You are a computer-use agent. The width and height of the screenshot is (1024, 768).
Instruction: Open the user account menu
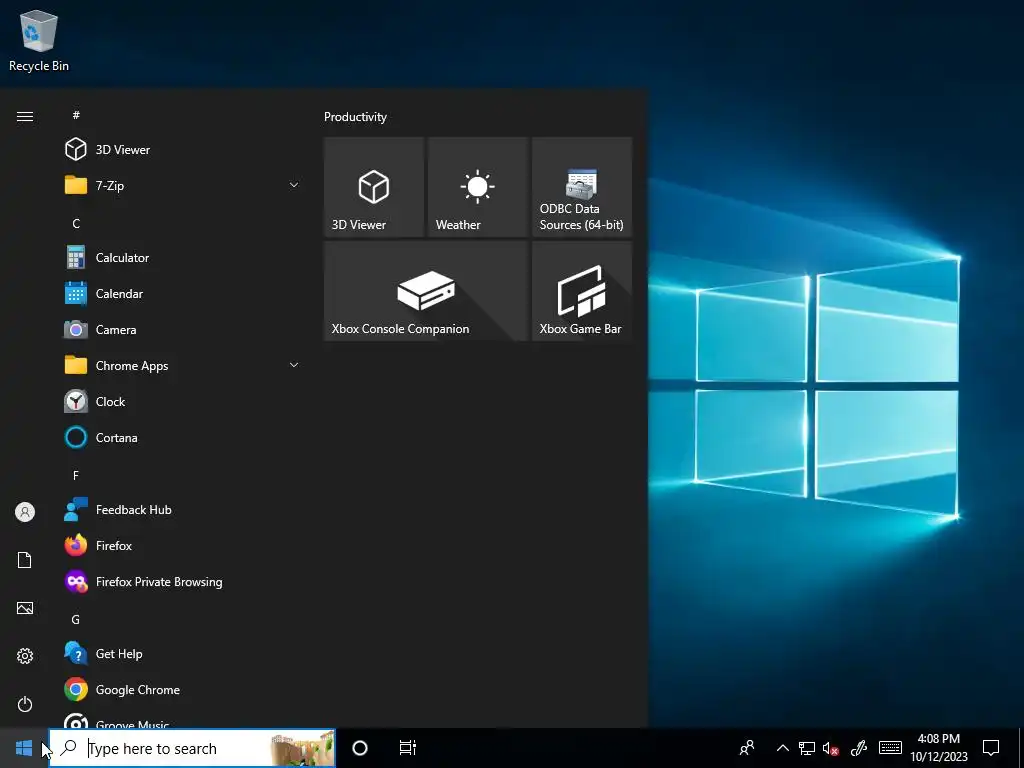25,512
